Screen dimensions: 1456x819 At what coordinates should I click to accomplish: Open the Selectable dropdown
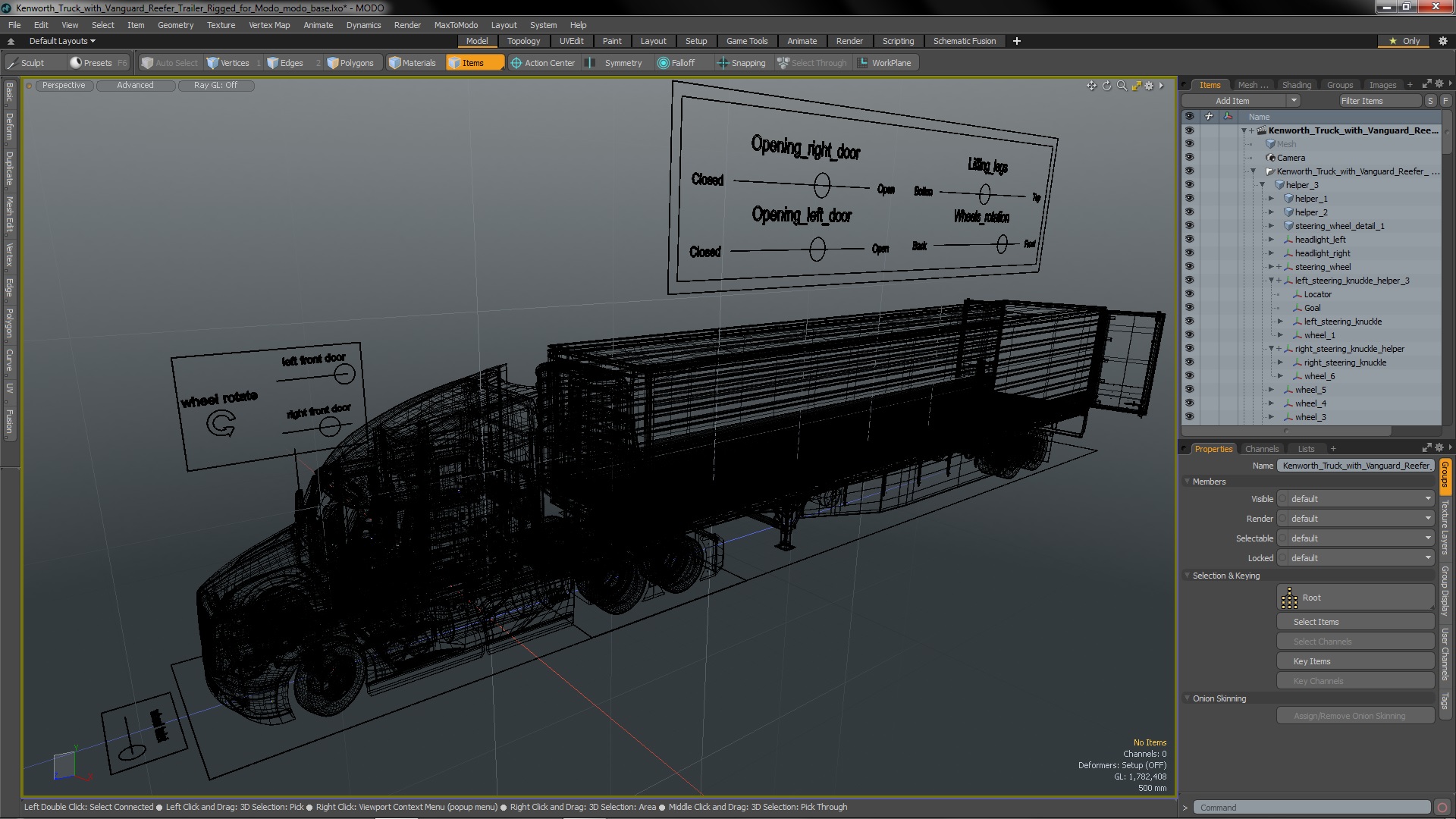coord(1356,538)
